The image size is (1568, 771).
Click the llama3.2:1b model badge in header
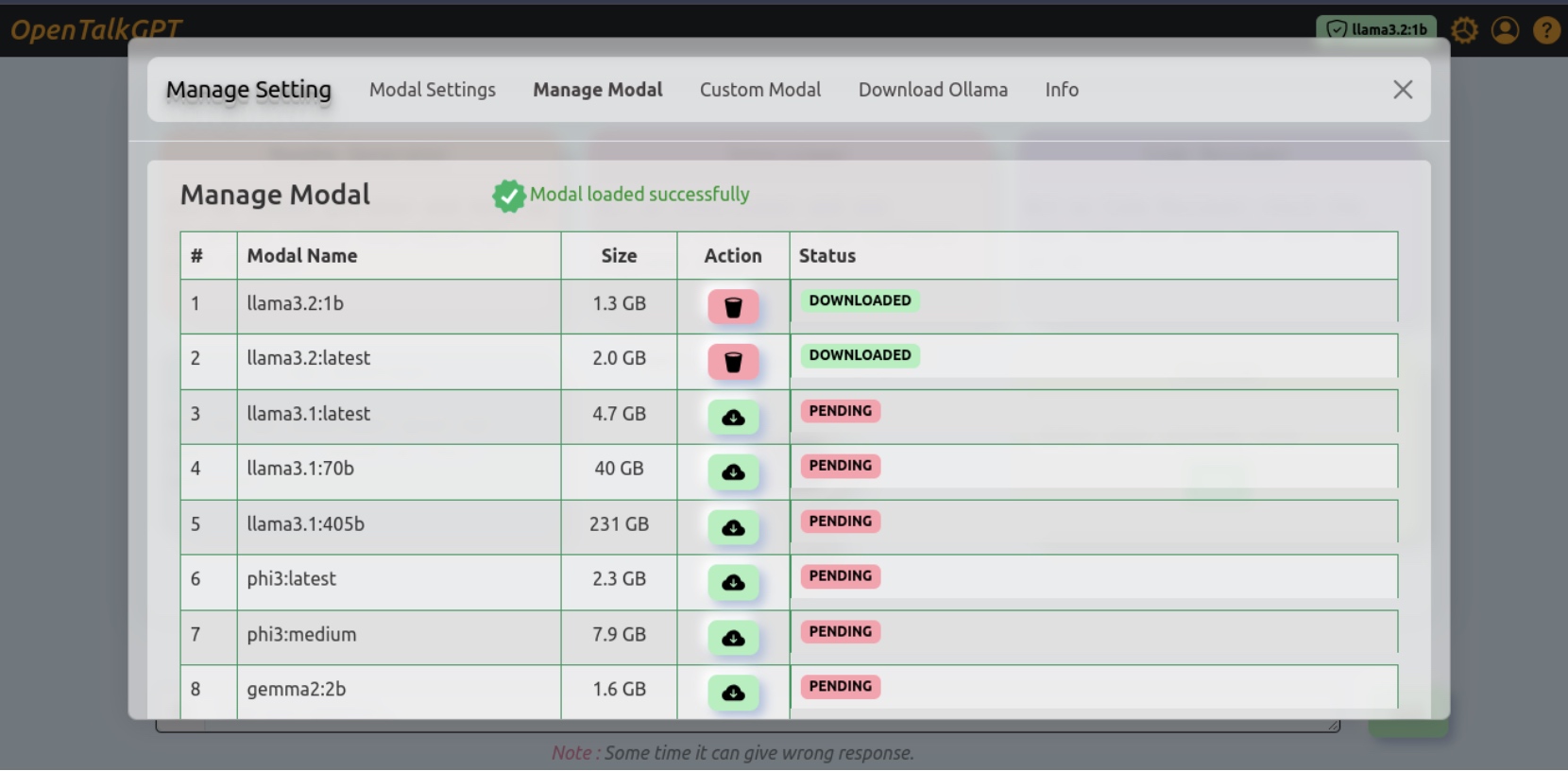tap(1376, 29)
